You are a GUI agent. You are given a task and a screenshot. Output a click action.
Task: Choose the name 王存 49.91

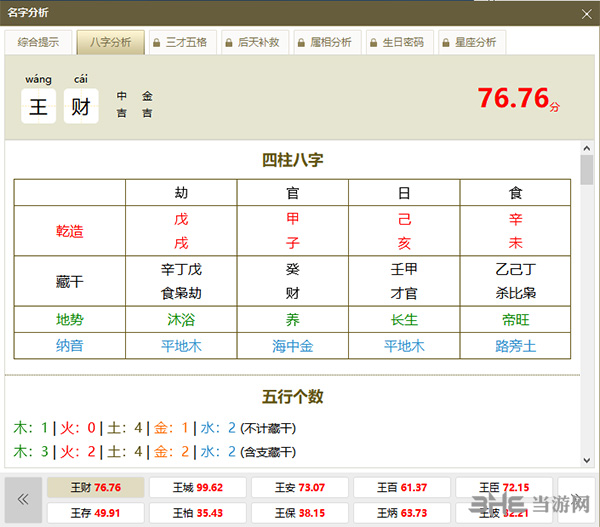point(96,513)
